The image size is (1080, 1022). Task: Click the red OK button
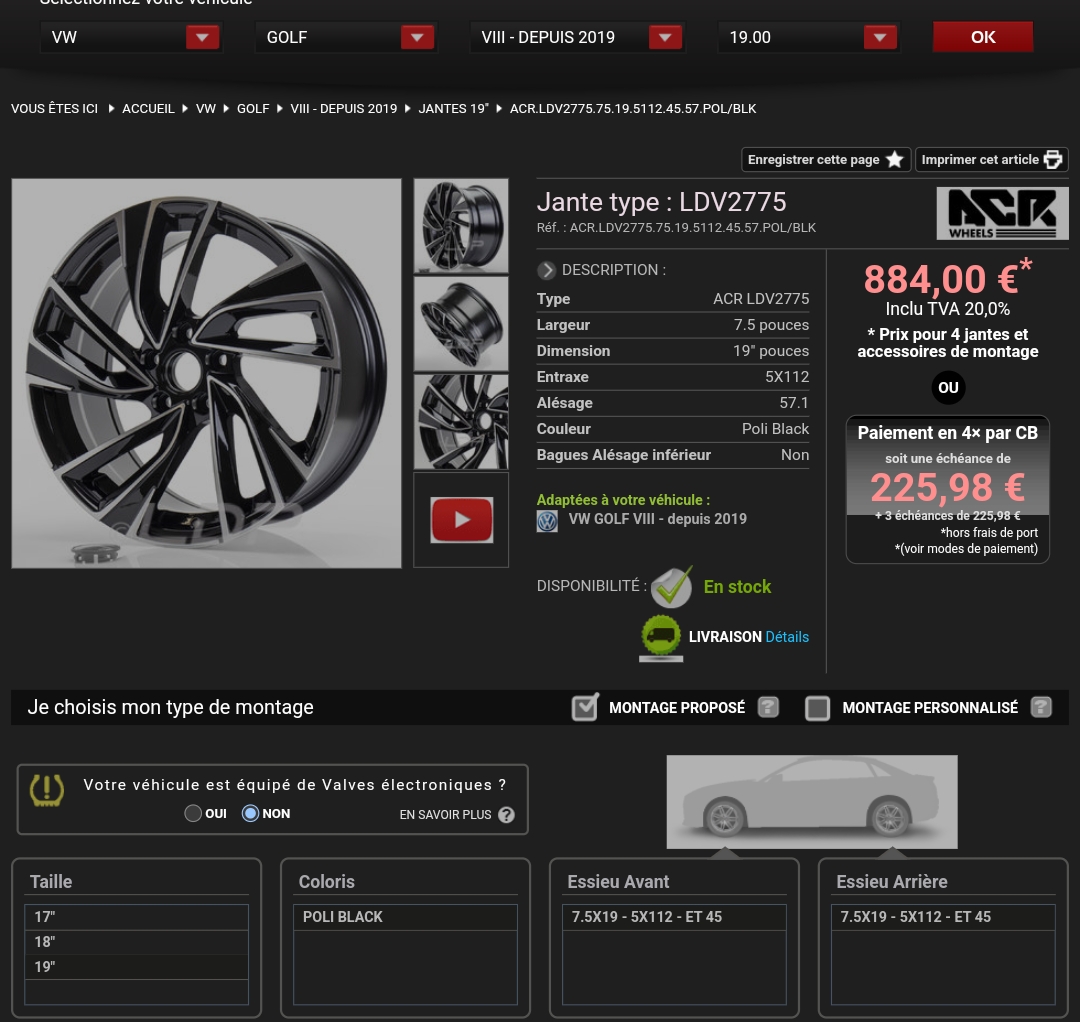pos(983,37)
